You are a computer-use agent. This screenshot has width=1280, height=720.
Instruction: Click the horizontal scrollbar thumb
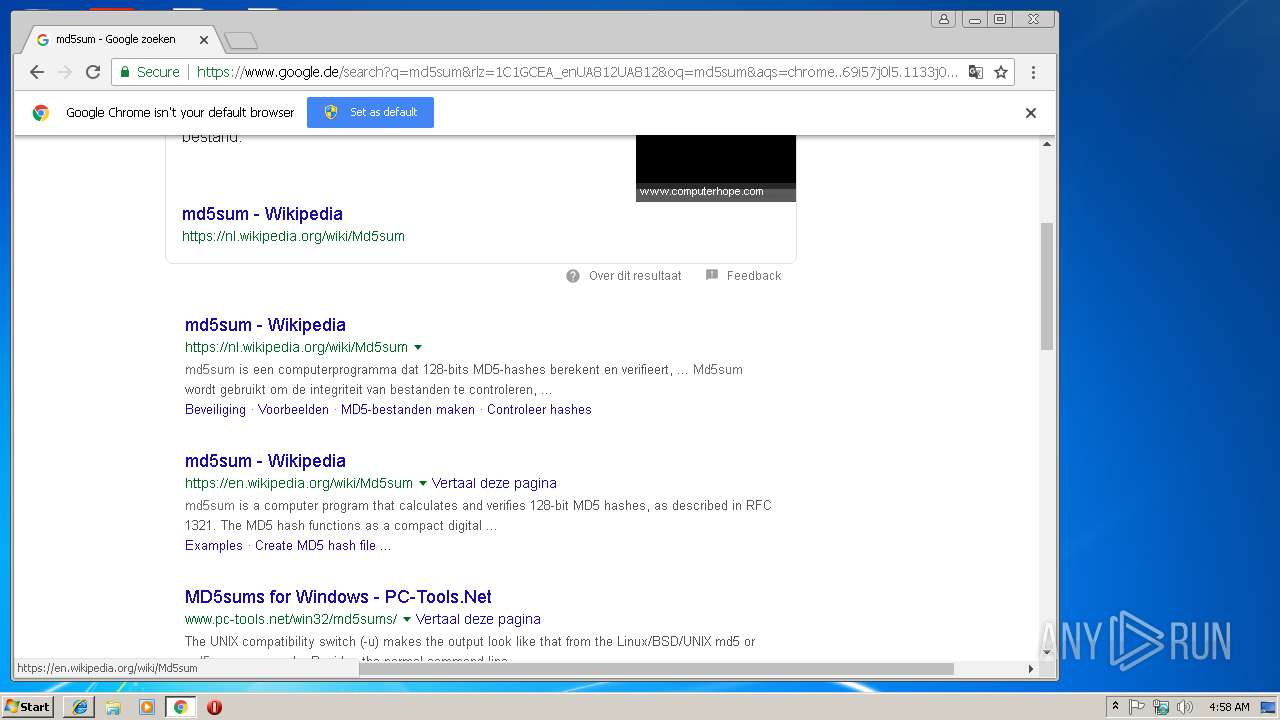(x=656, y=668)
